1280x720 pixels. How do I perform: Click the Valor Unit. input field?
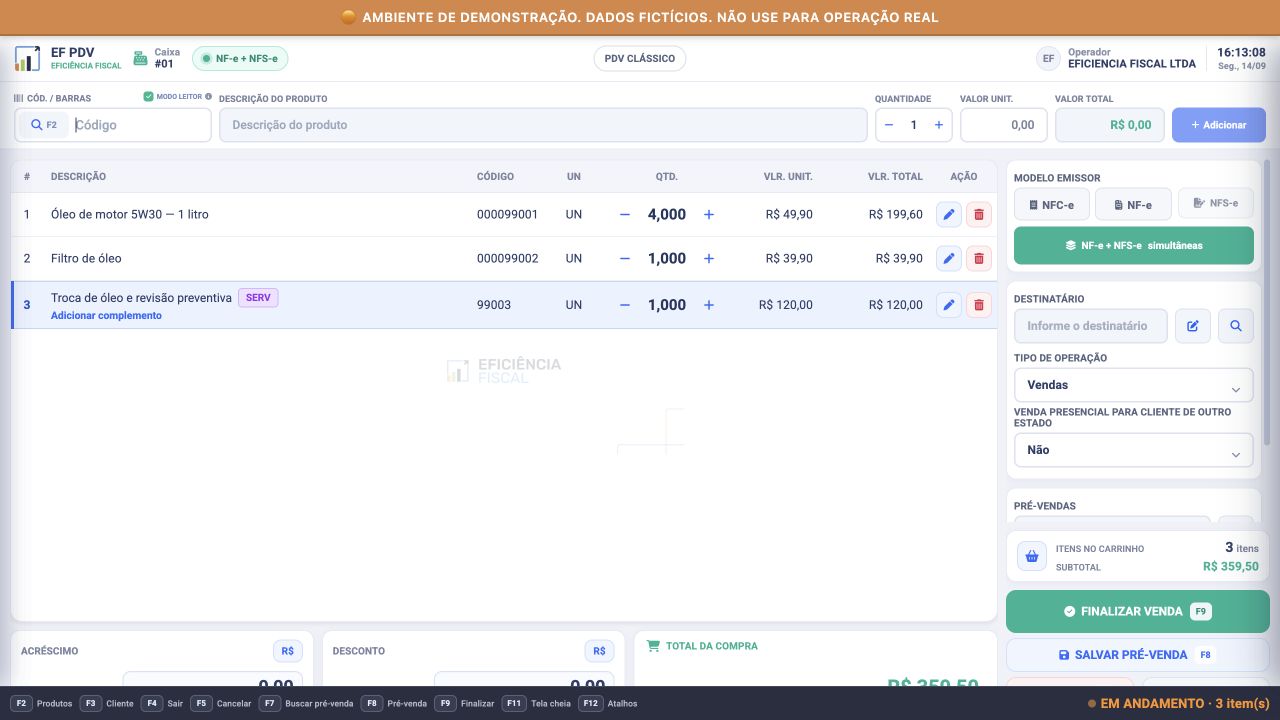coord(1004,125)
